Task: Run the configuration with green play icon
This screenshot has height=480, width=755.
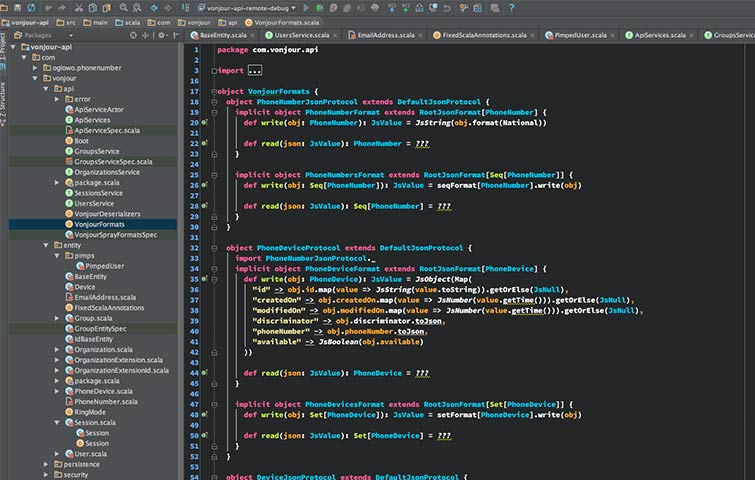Action: coord(306,8)
